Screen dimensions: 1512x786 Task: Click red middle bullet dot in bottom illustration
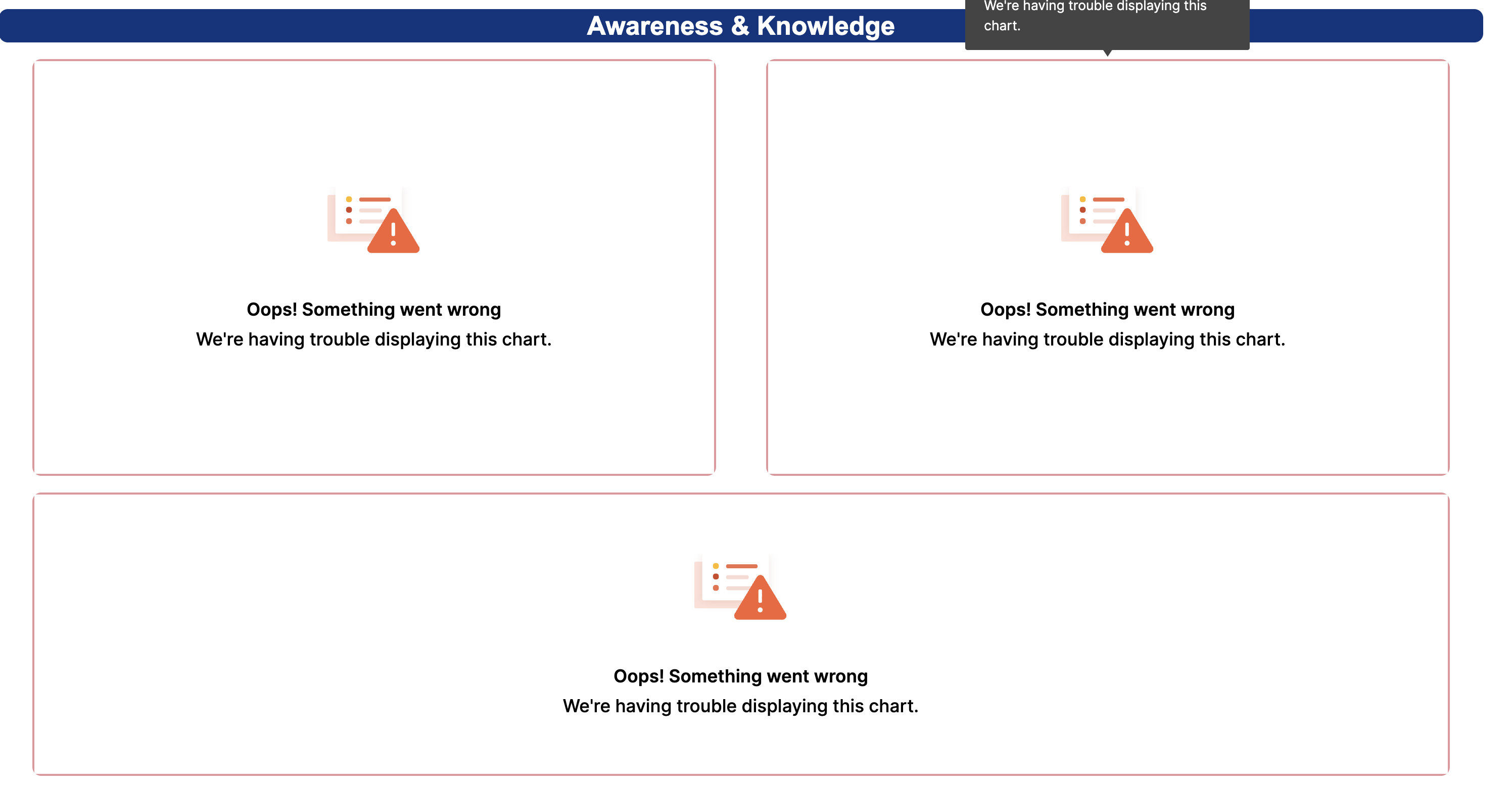(716, 576)
